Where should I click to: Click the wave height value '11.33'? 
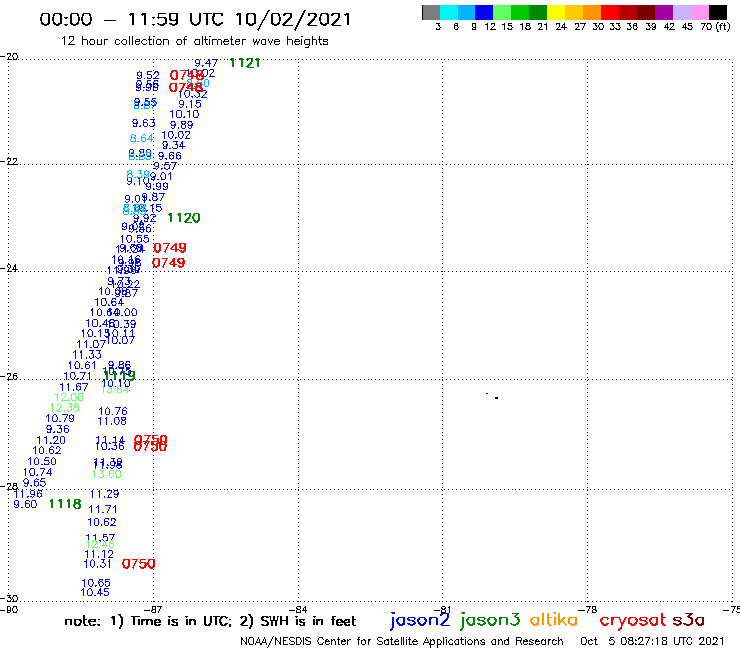87,355
